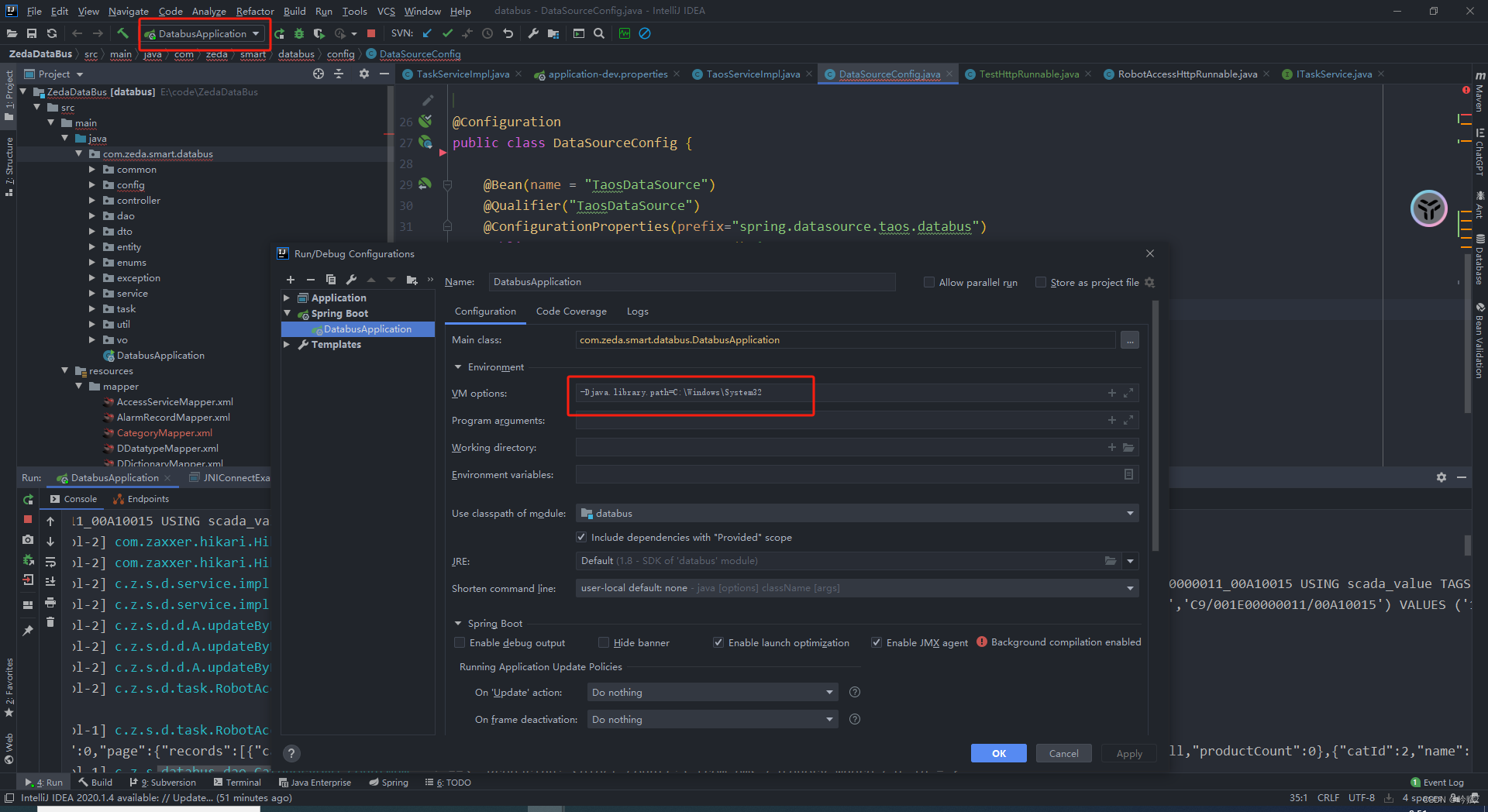Toggle Include dependencies with Provided scope
The width and height of the screenshot is (1488, 812).
pos(581,537)
